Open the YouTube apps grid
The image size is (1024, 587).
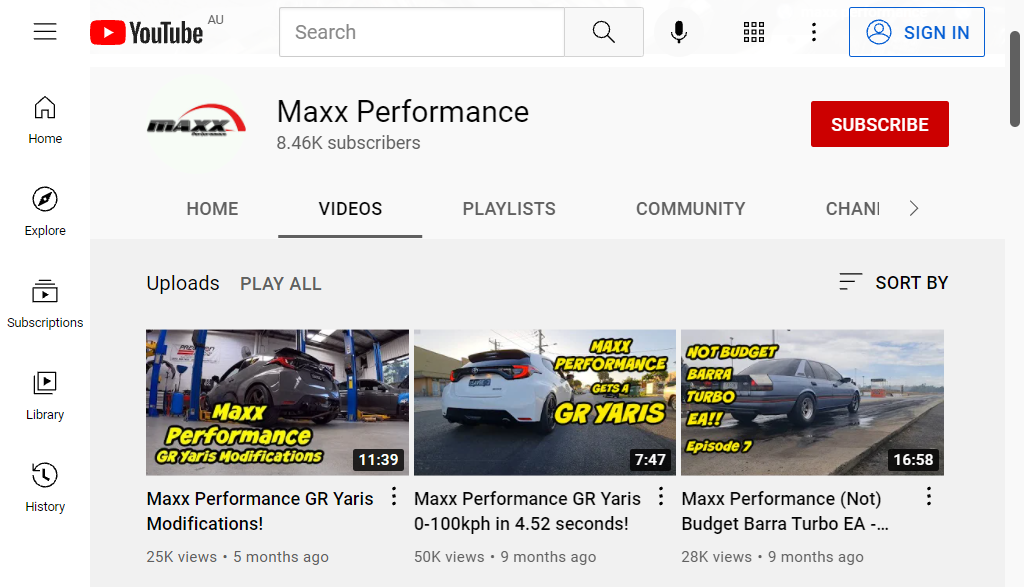(x=753, y=31)
